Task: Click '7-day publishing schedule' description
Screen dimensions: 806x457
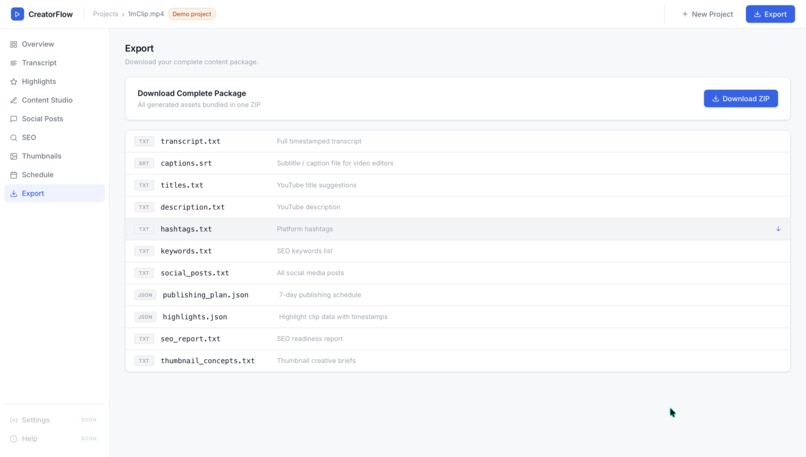Action: coord(320,295)
